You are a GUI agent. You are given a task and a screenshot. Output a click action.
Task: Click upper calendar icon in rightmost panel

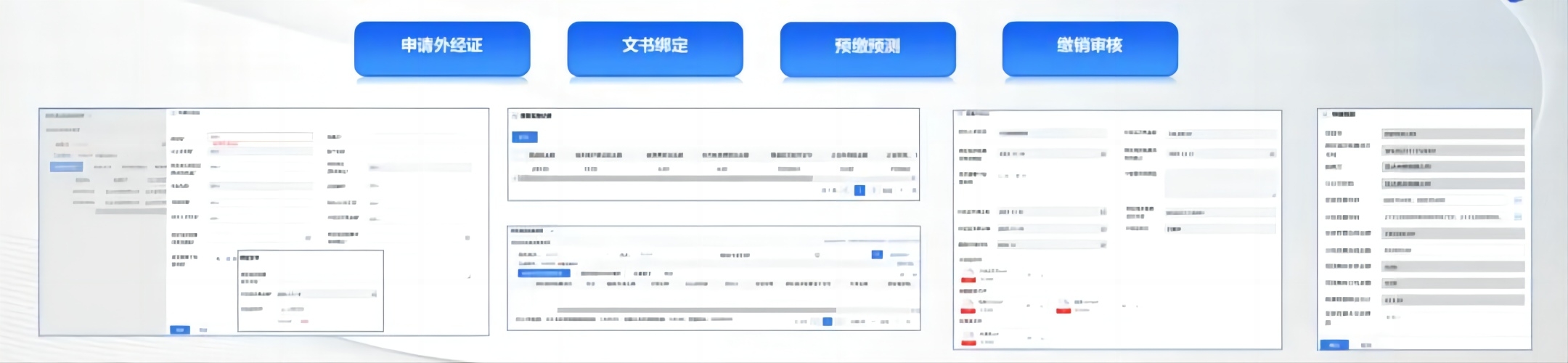pyautogui.click(x=1517, y=200)
